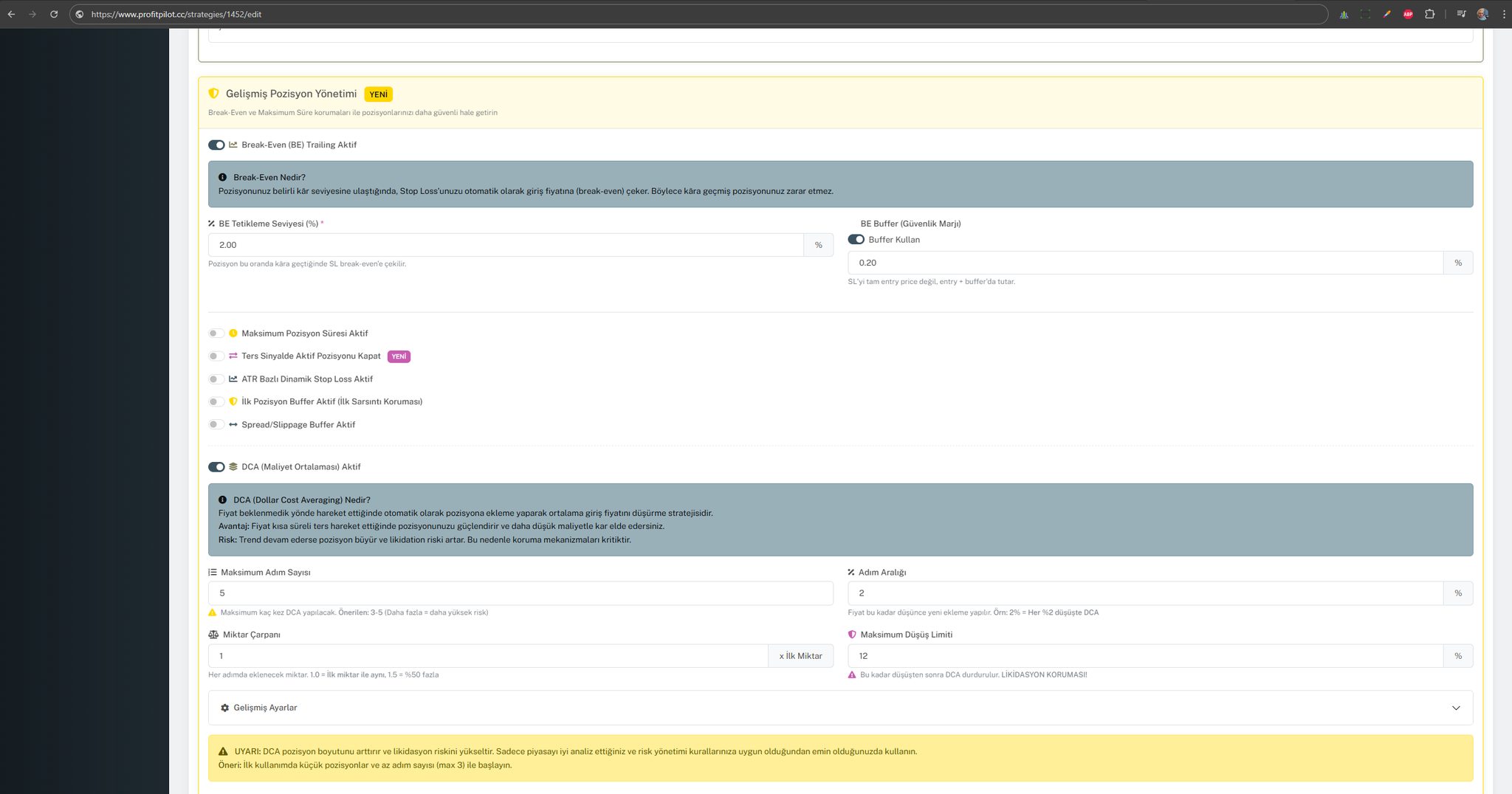Reload the page with refresh icon

pyautogui.click(x=54, y=14)
